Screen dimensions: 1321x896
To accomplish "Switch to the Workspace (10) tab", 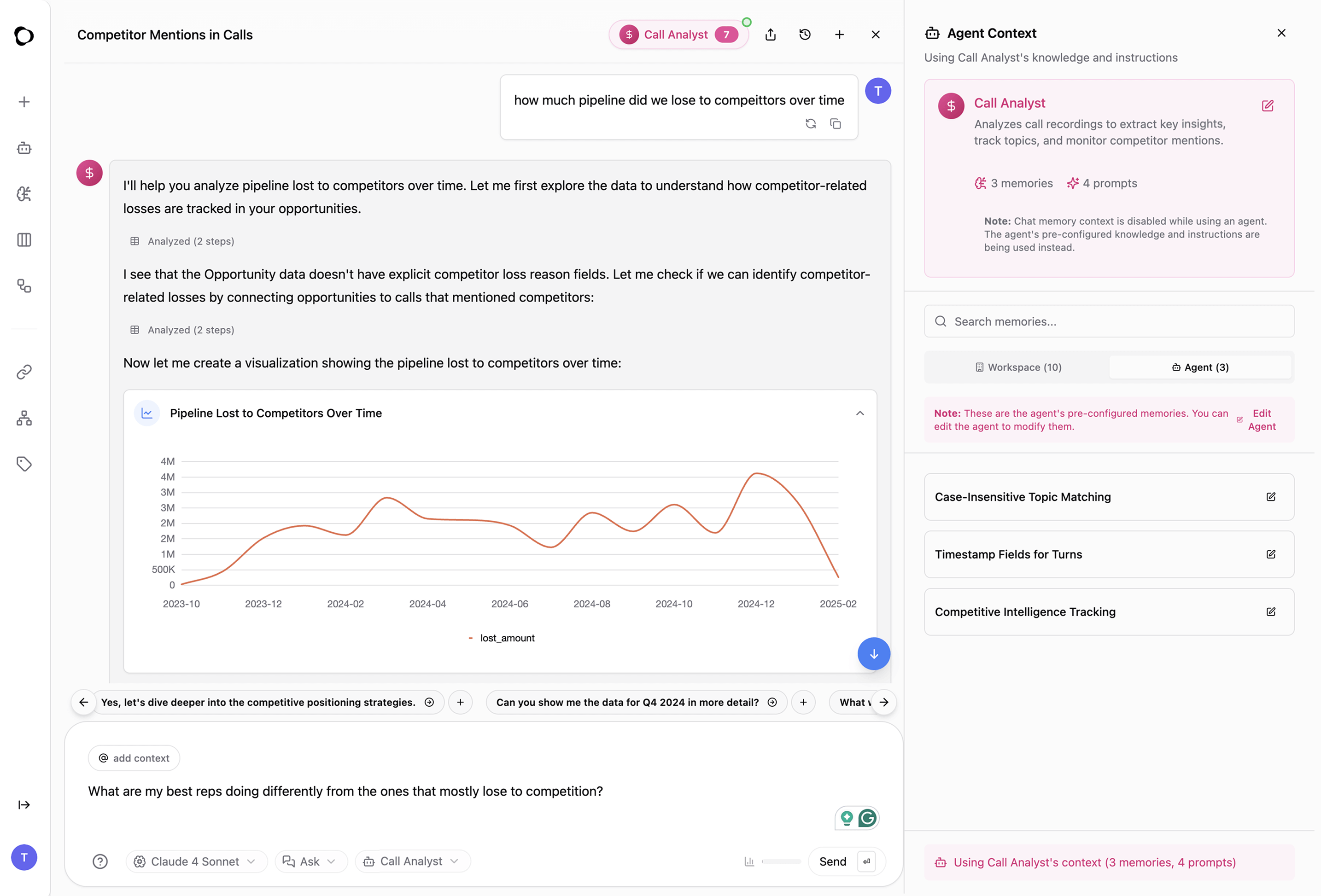I will pos(1018,367).
